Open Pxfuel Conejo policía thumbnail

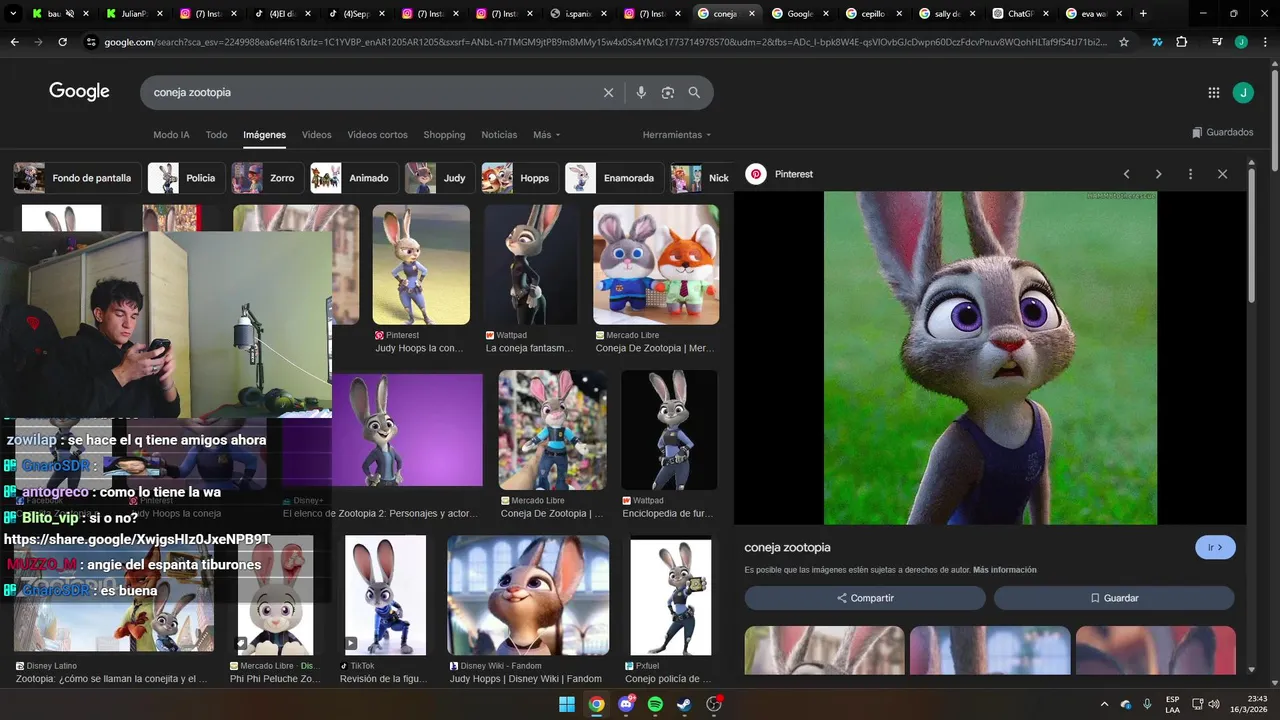[670, 595]
